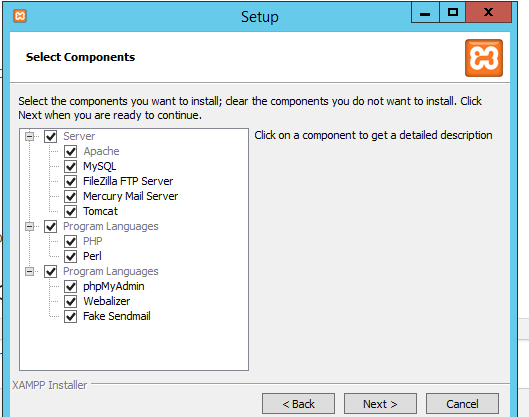The height and width of the screenshot is (417, 529).
Task: Select the Fake Sendmail tree item
Action: 117,316
